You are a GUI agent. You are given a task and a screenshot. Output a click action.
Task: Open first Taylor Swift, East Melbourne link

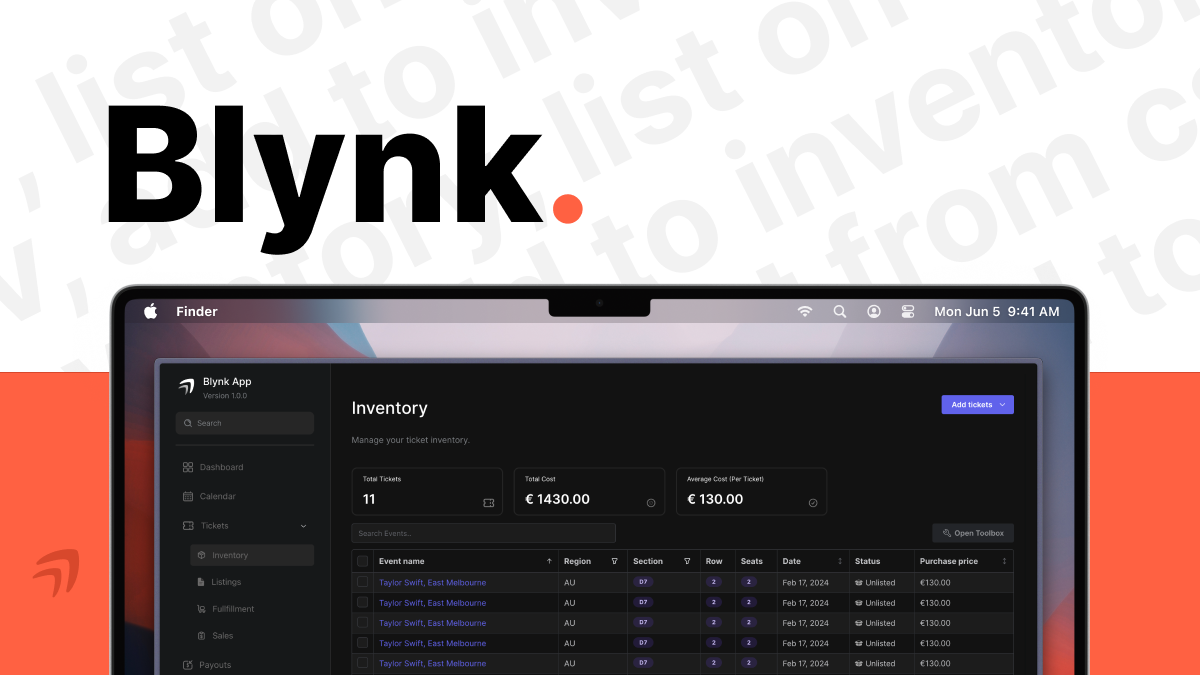click(432, 583)
